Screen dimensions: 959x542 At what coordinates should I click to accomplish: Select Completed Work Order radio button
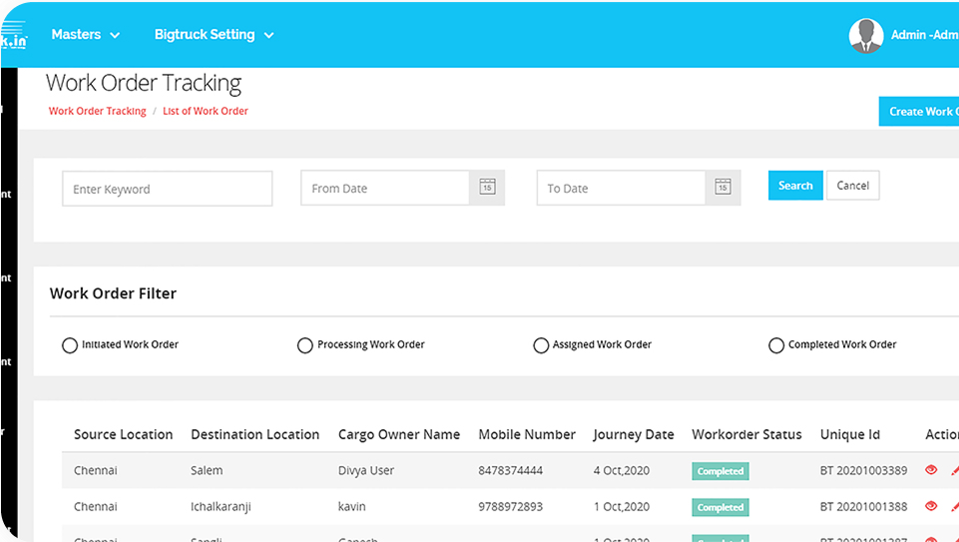point(776,345)
